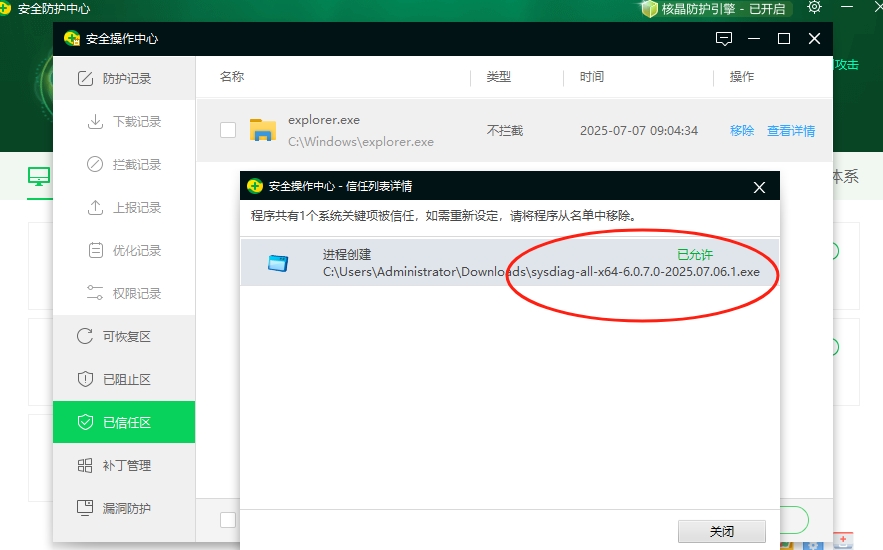
Task: Open the feedback message icon in title bar
Action: coord(724,39)
